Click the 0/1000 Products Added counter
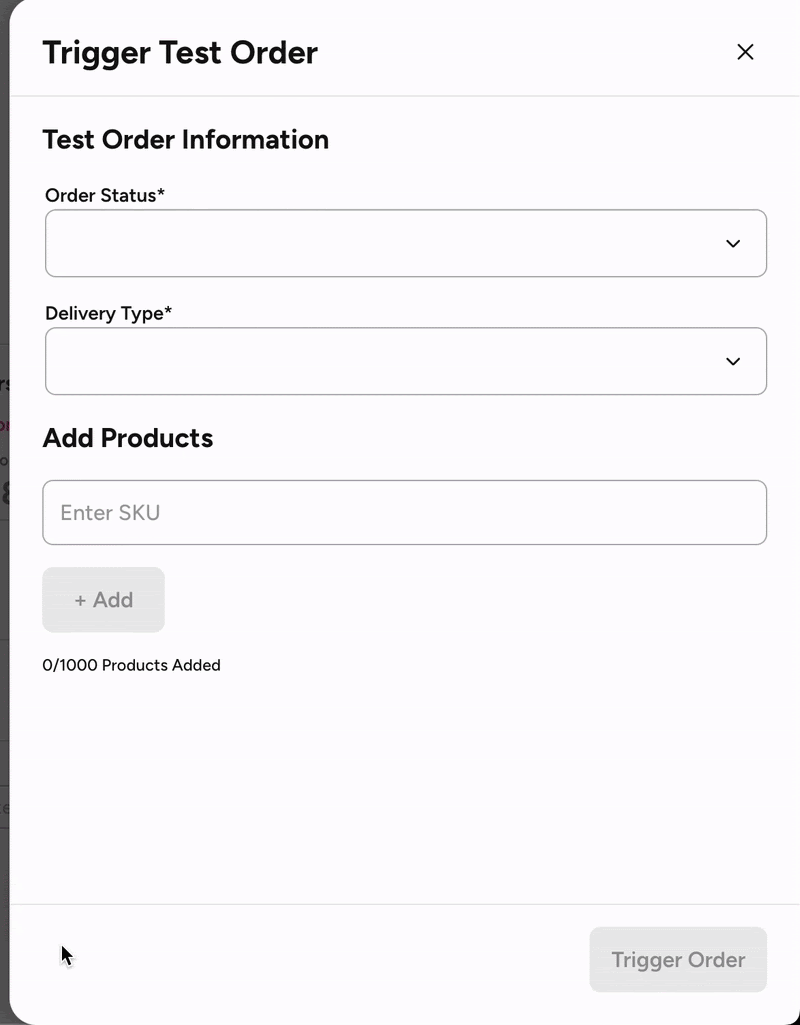Screen dimensions: 800x1025 coord(131,665)
